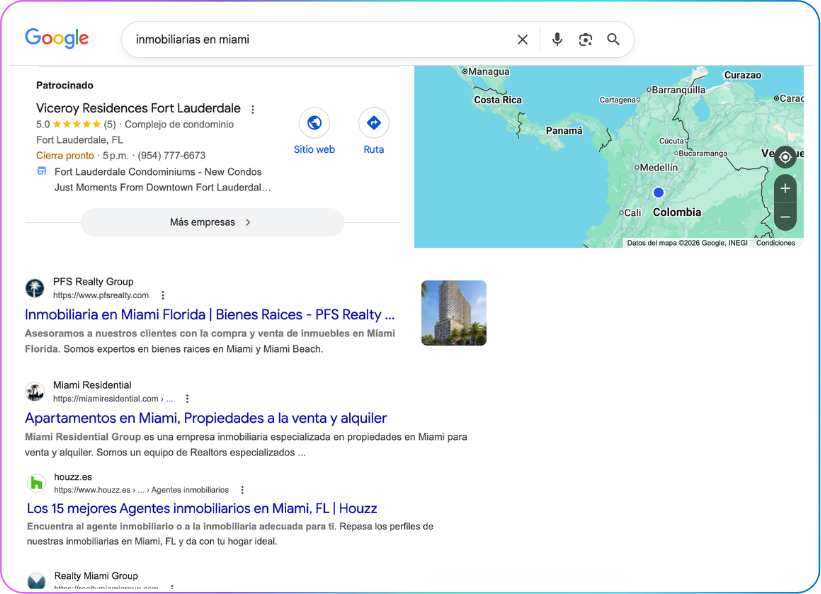
Task: Click the https://www.pfsrealty.com URL
Action: coord(101,295)
